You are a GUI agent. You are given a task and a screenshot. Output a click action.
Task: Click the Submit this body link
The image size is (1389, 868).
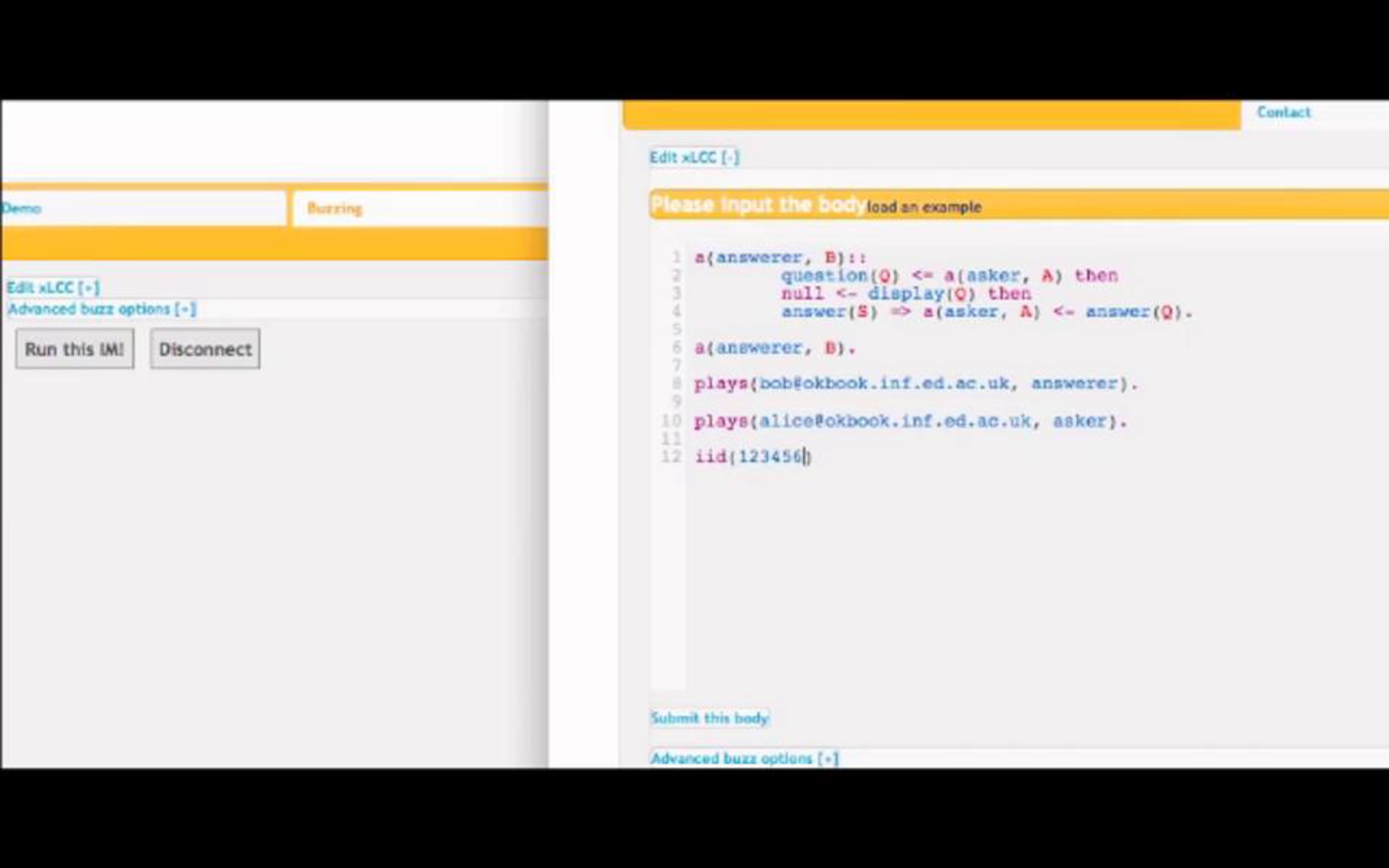tap(710, 718)
